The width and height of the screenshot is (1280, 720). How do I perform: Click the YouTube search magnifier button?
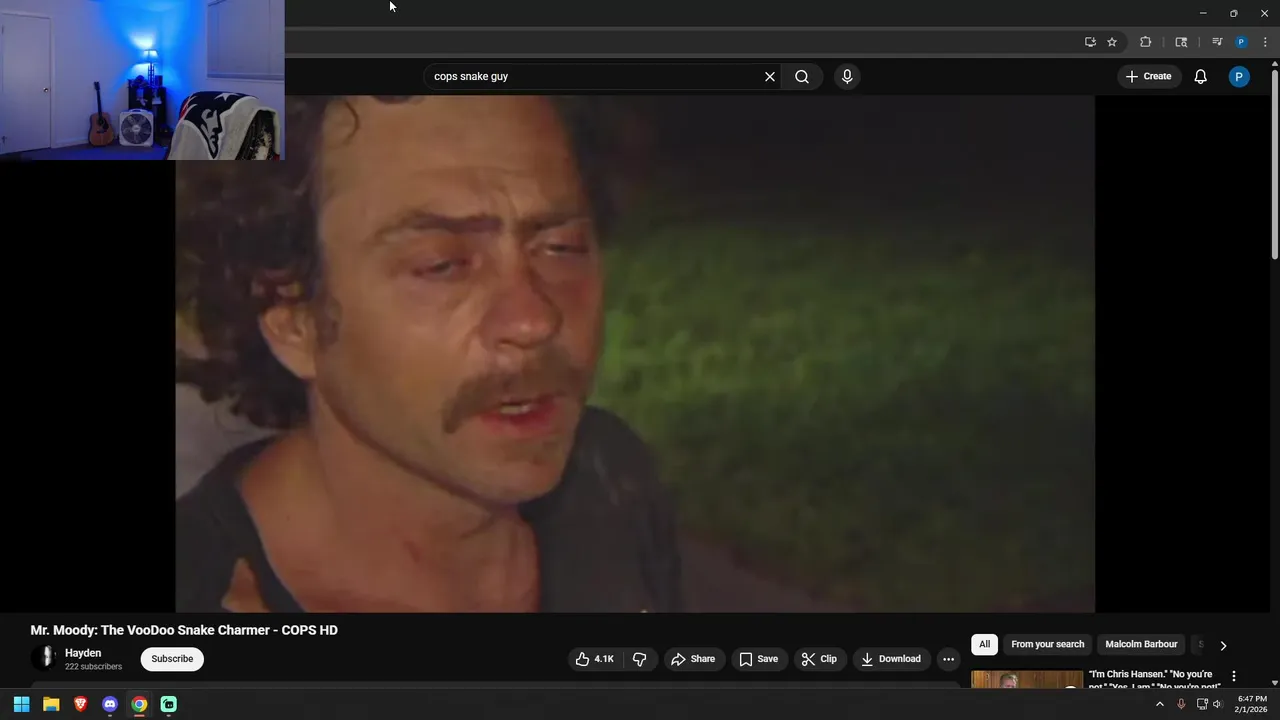[x=802, y=76]
